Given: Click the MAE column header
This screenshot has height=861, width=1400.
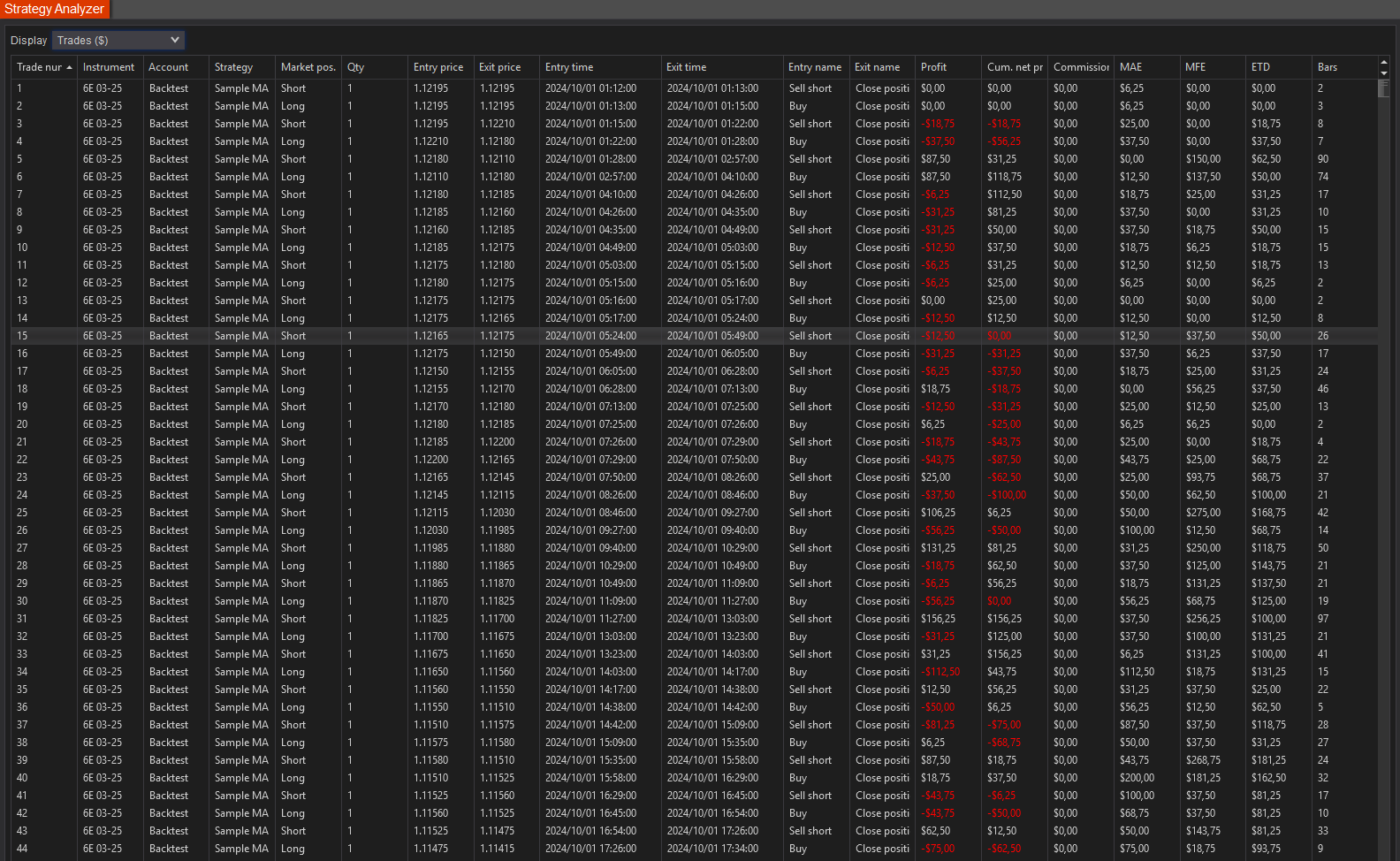Looking at the screenshot, I should 1147,67.
